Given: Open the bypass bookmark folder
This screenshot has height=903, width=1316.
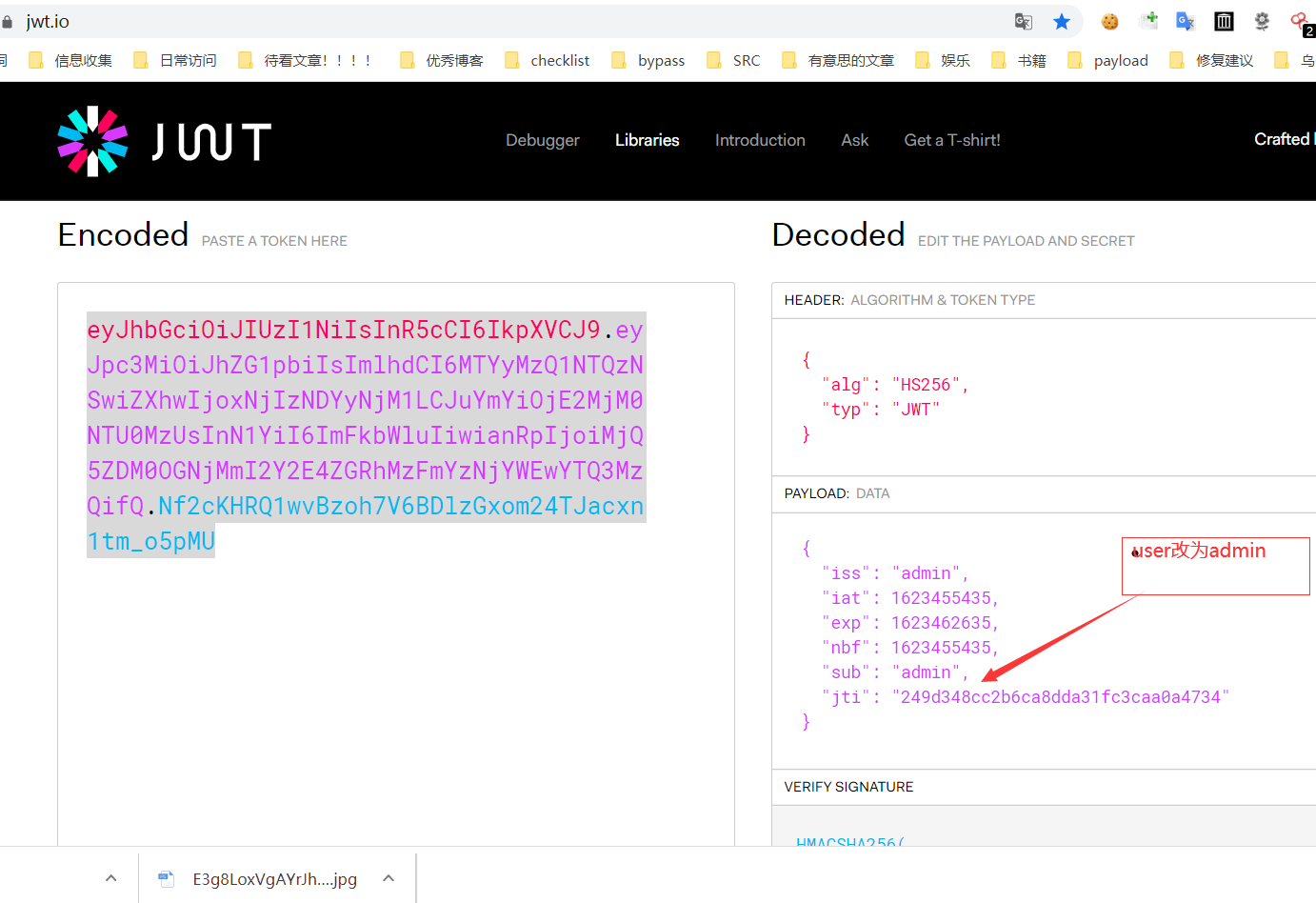Looking at the screenshot, I should pyautogui.click(x=648, y=60).
